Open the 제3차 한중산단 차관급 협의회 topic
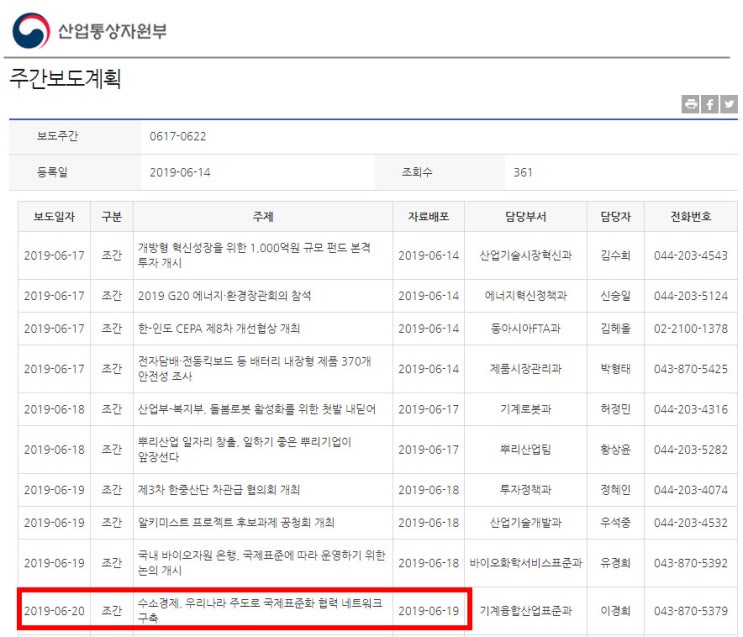The image size is (743, 637). (x=218, y=490)
